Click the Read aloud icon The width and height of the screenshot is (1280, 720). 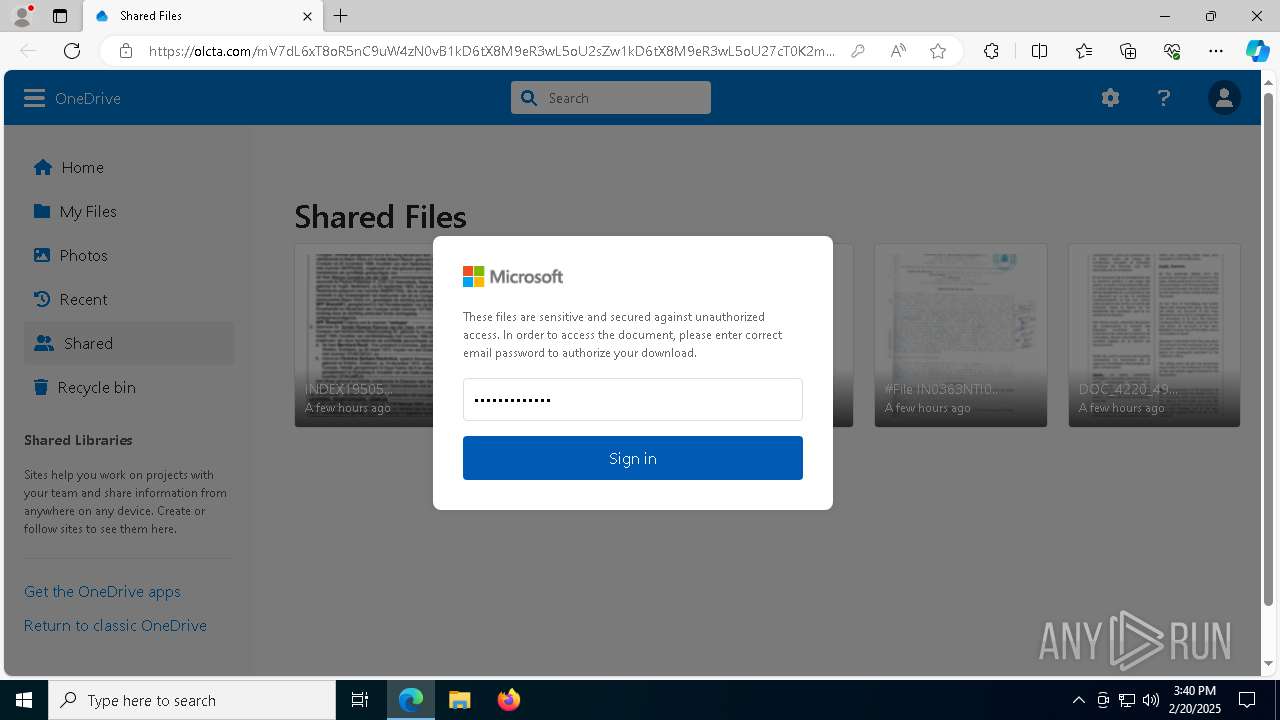click(x=898, y=51)
